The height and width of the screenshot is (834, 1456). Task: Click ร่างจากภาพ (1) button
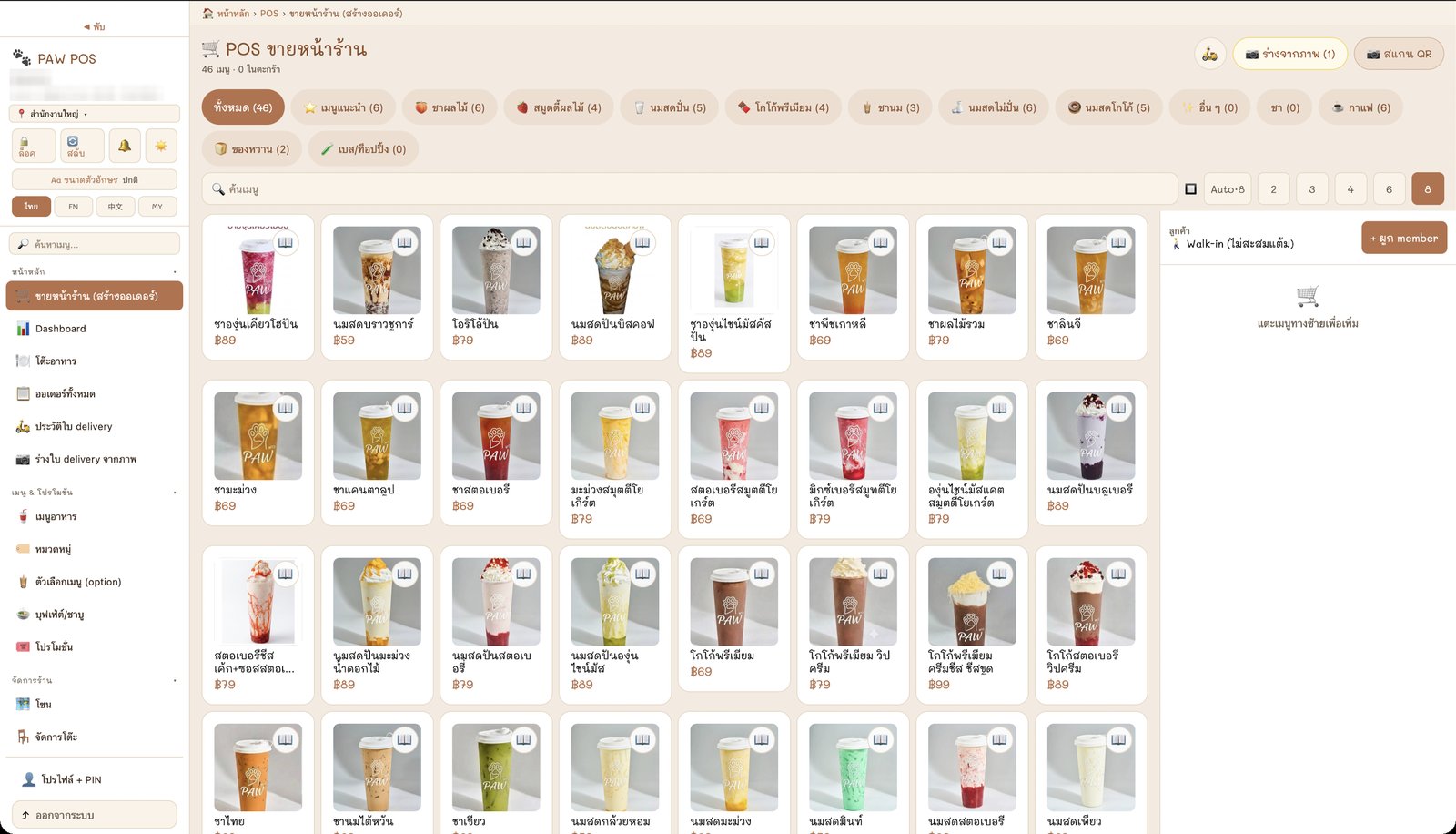pos(1290,54)
